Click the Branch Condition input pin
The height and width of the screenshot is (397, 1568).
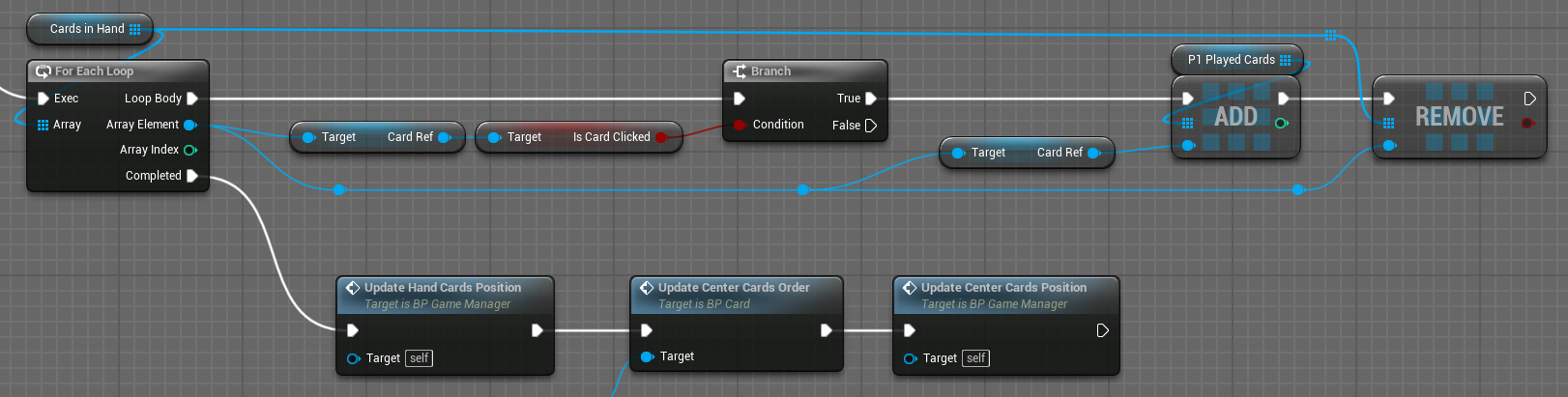coord(740,125)
